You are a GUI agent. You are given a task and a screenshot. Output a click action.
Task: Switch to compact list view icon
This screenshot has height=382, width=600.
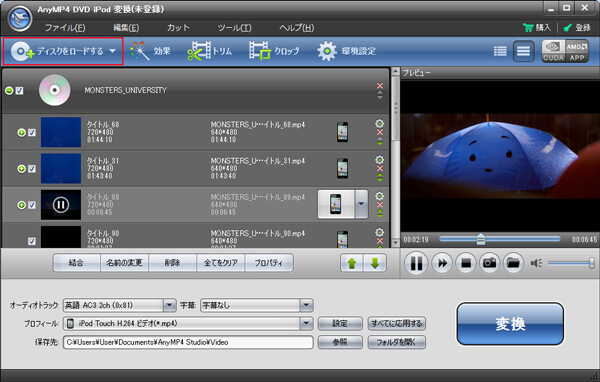(500, 51)
